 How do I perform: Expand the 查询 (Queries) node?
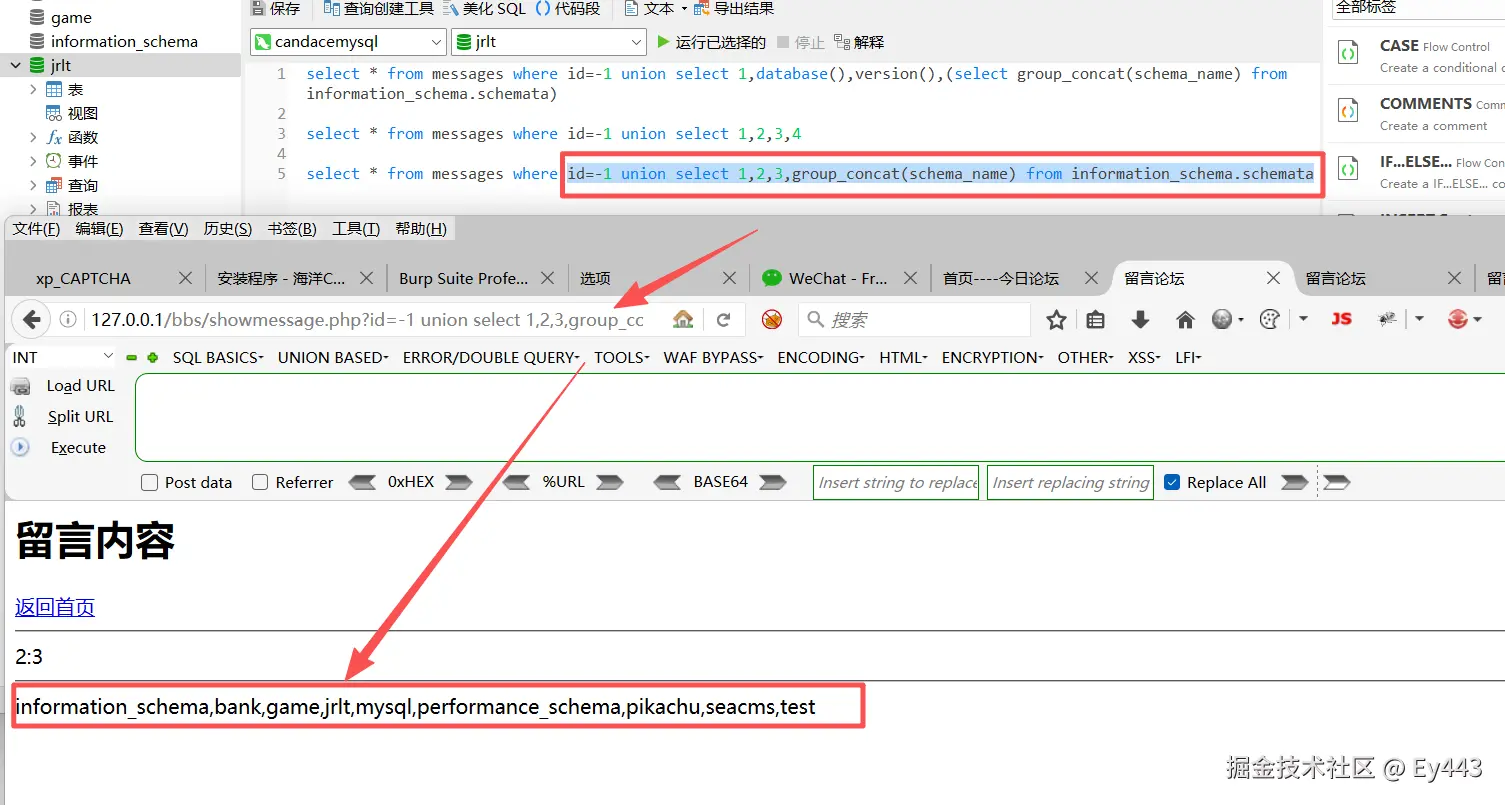tap(33, 185)
